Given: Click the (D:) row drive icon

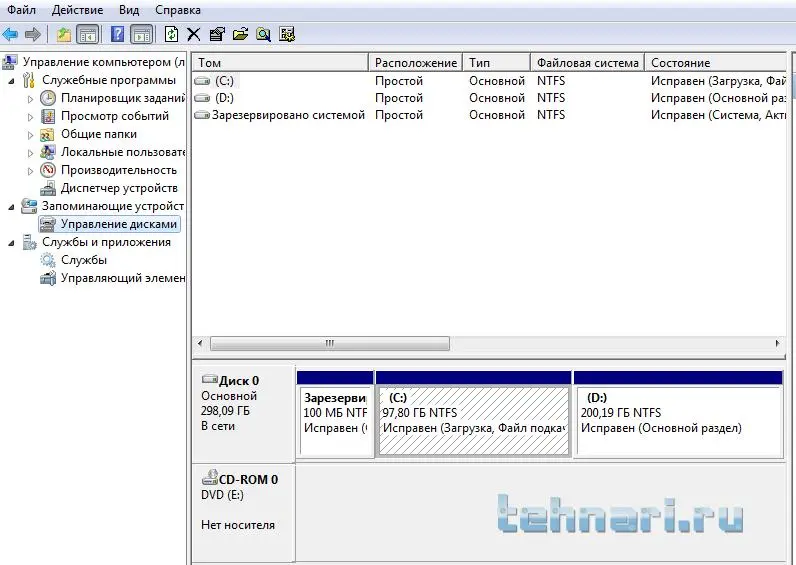Looking at the screenshot, I should click(x=202, y=98).
